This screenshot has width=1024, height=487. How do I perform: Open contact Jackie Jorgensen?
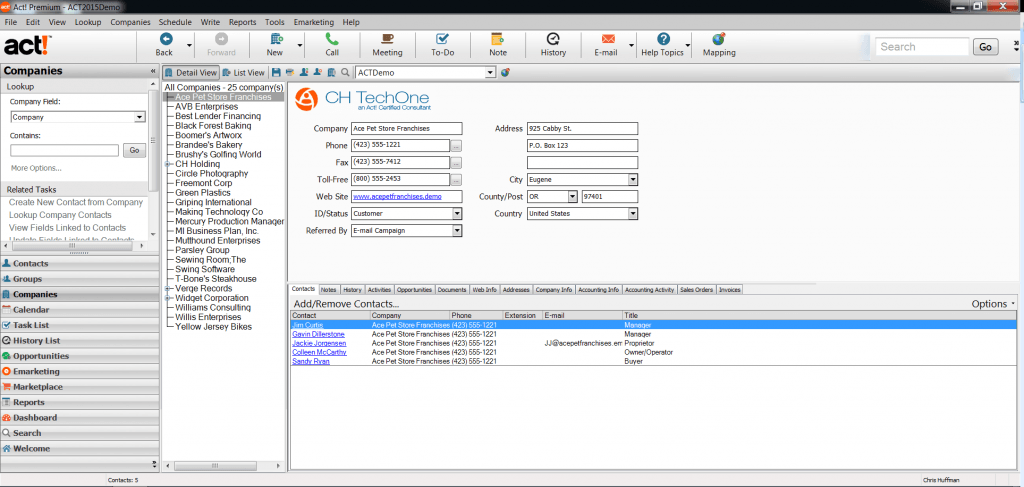coord(319,343)
